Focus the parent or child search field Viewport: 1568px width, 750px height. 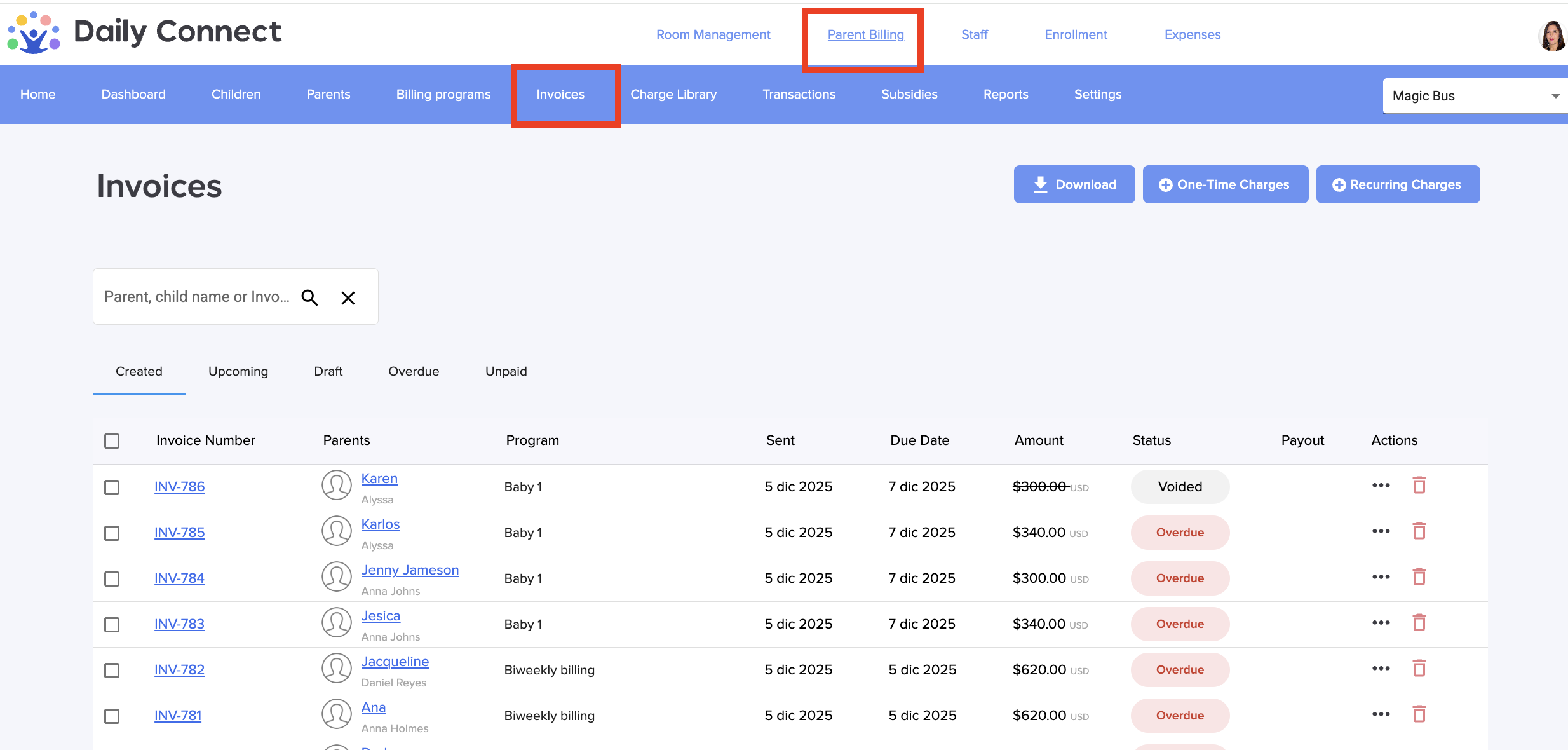point(197,297)
